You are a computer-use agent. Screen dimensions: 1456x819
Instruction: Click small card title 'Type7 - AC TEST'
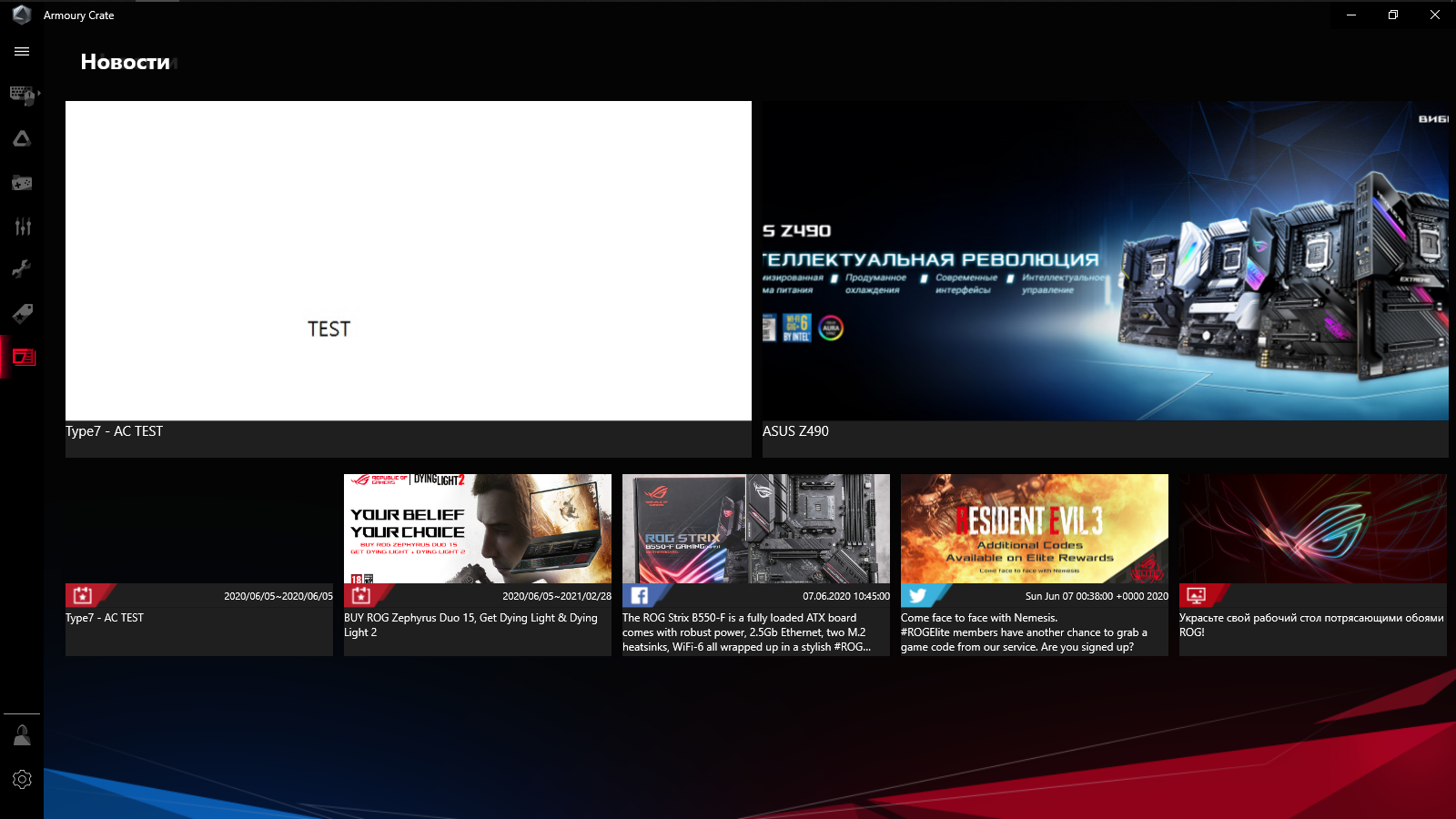tap(105, 618)
